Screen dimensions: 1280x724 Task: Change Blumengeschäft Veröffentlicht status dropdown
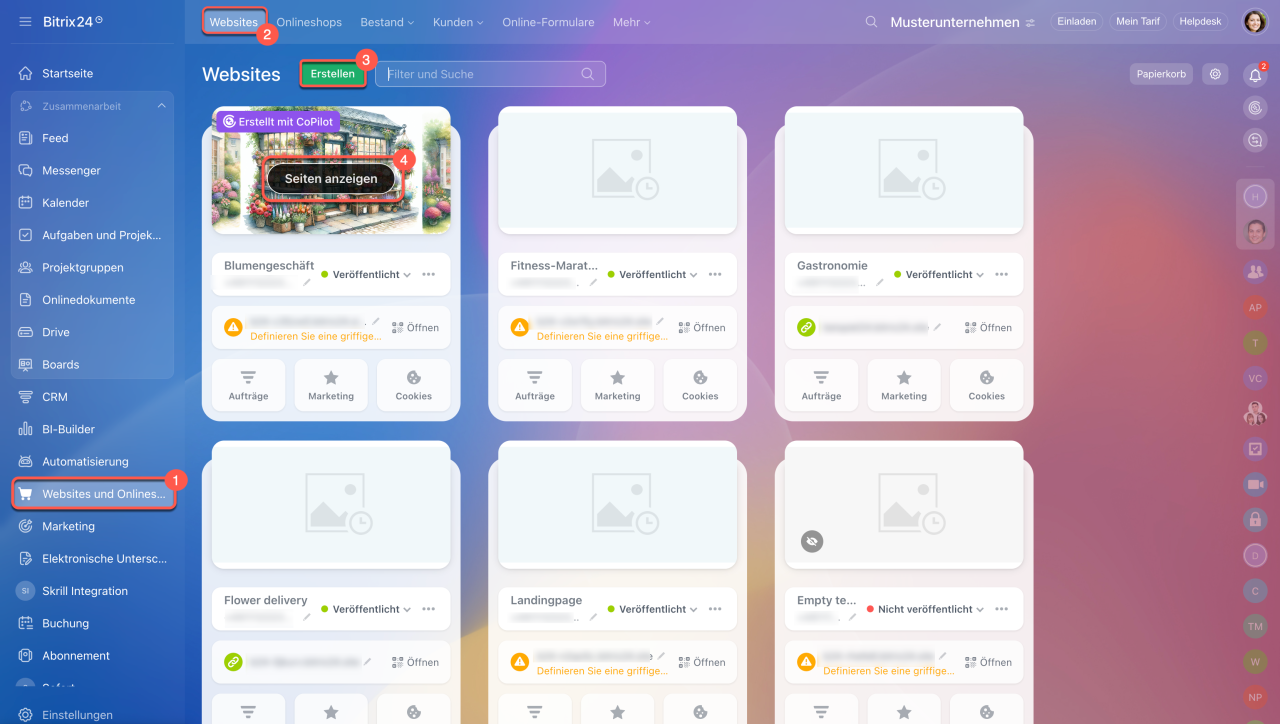[x=366, y=274]
